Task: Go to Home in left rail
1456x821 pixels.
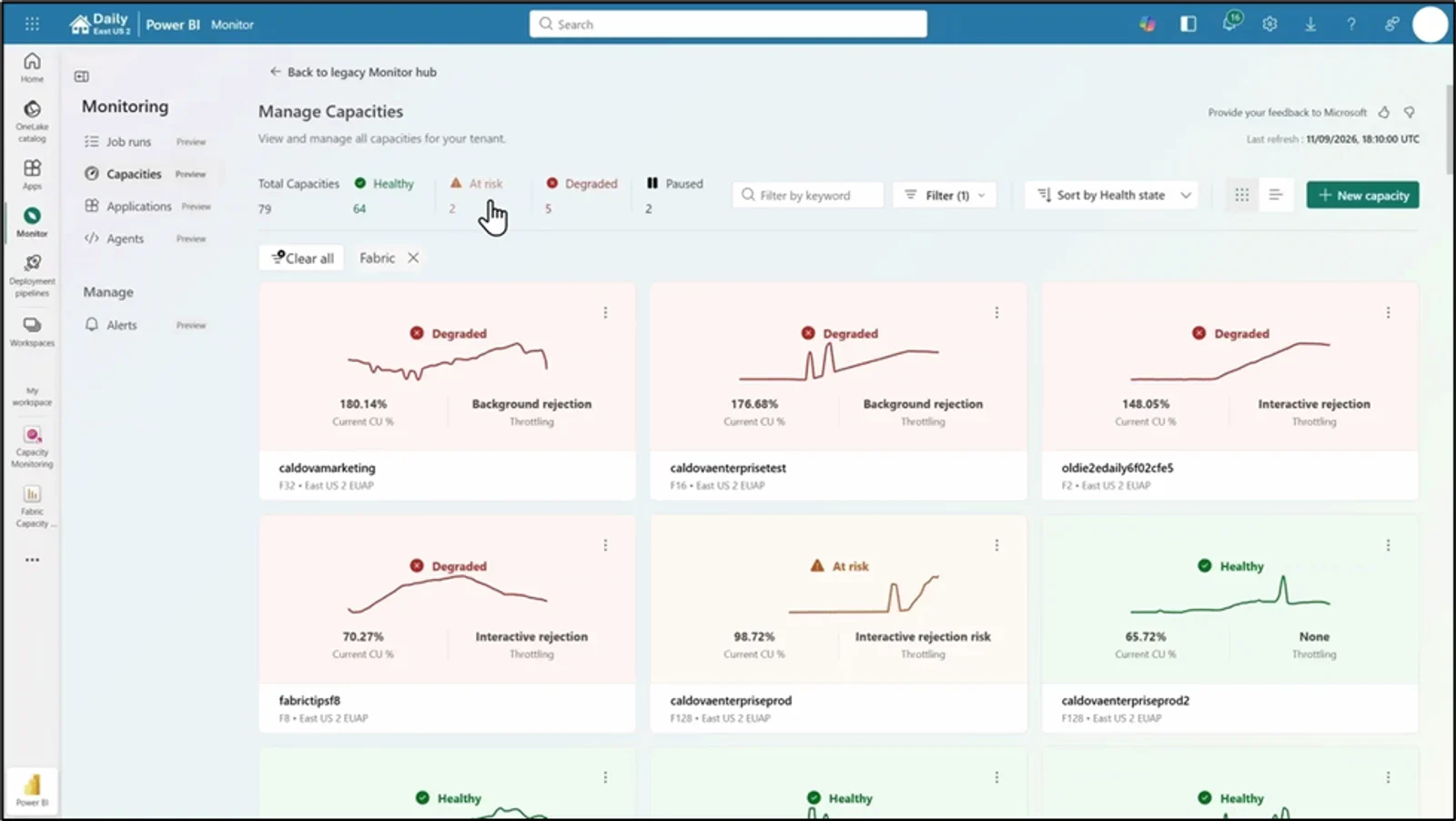Action: [x=32, y=67]
